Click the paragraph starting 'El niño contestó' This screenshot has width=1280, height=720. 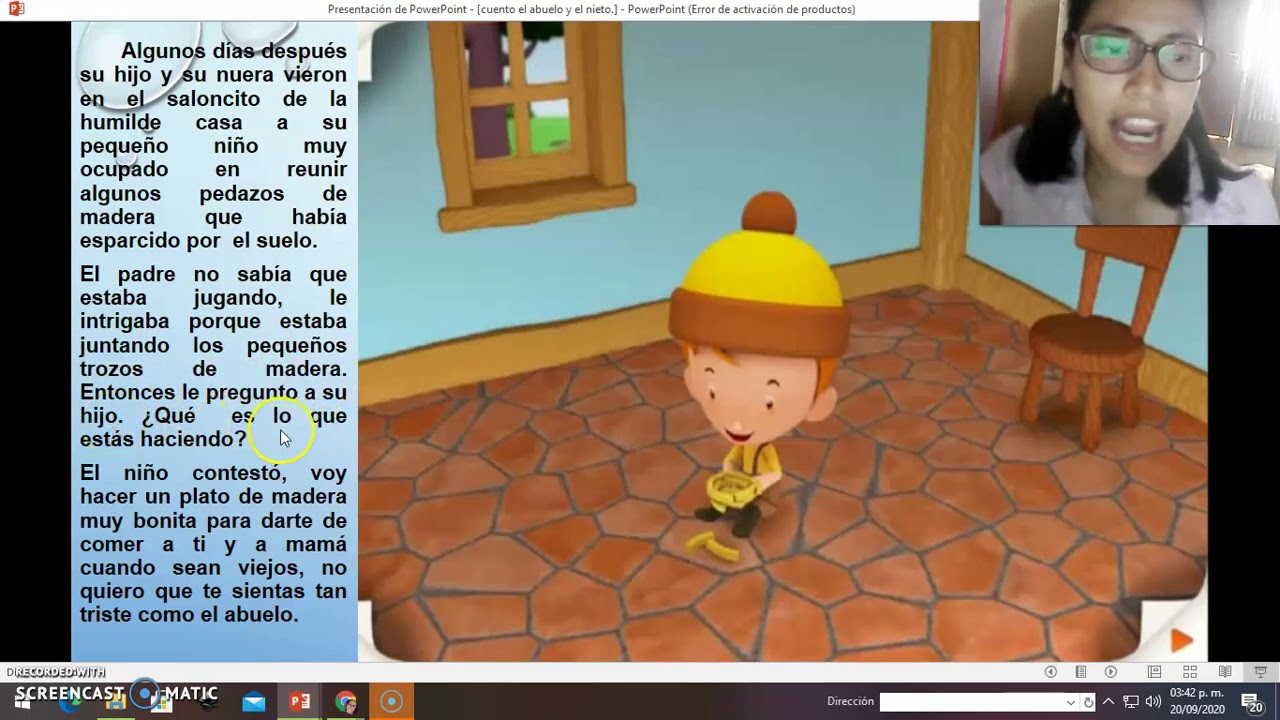[213, 543]
